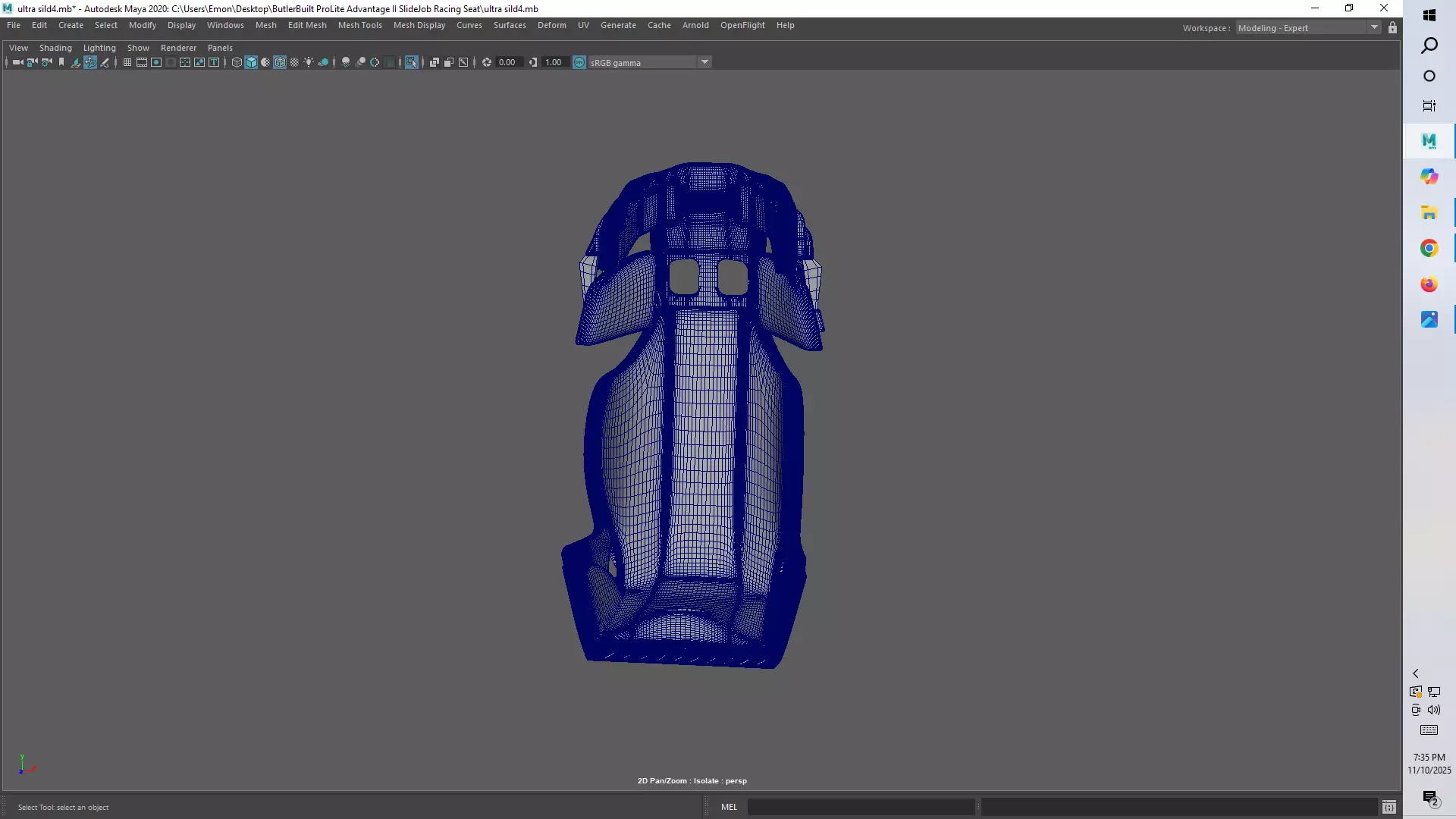Toggle the Gate Mask icon
Screen dimensions: 1456x819
[171, 62]
